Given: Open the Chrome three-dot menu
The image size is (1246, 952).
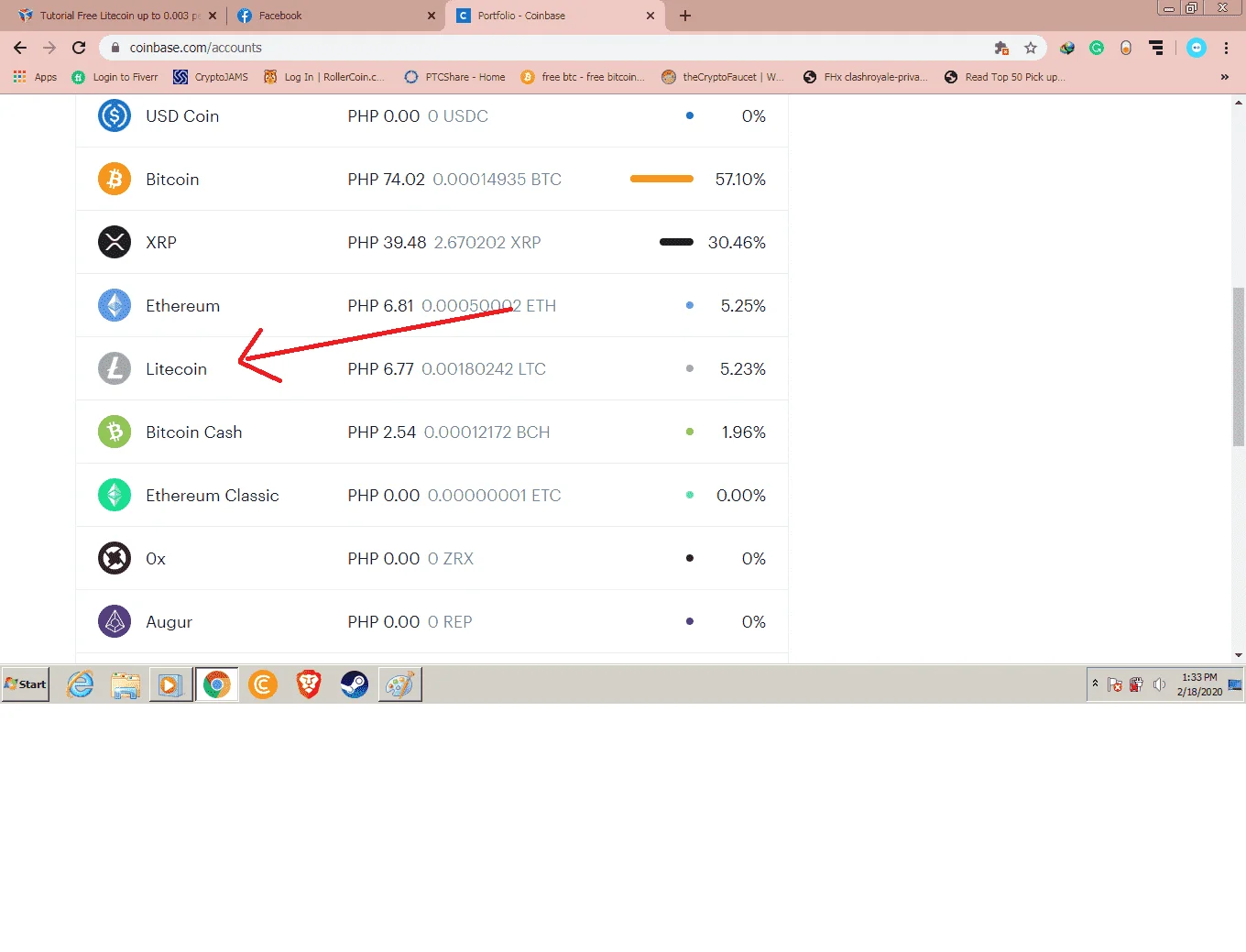Looking at the screenshot, I should pyautogui.click(x=1226, y=48).
